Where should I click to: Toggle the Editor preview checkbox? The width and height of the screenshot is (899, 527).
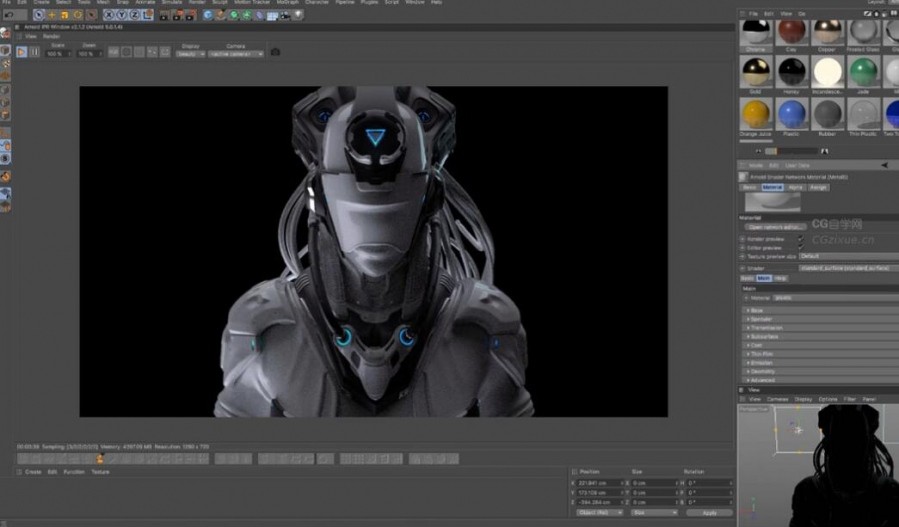[x=800, y=248]
